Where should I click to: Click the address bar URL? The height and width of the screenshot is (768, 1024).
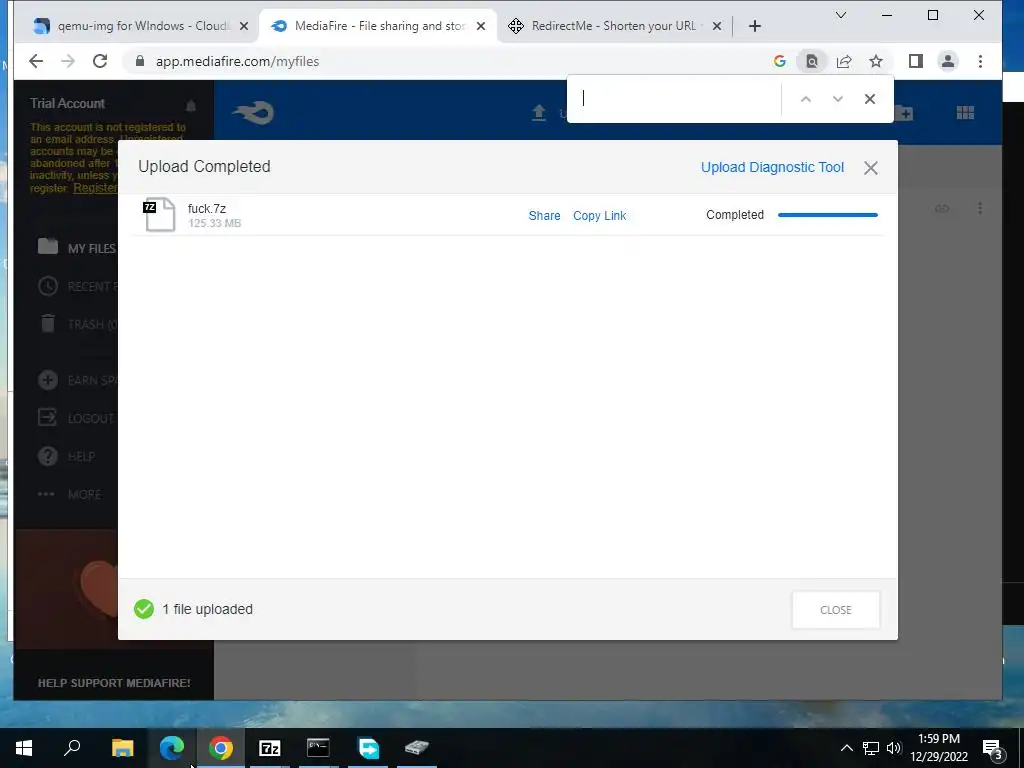237,61
